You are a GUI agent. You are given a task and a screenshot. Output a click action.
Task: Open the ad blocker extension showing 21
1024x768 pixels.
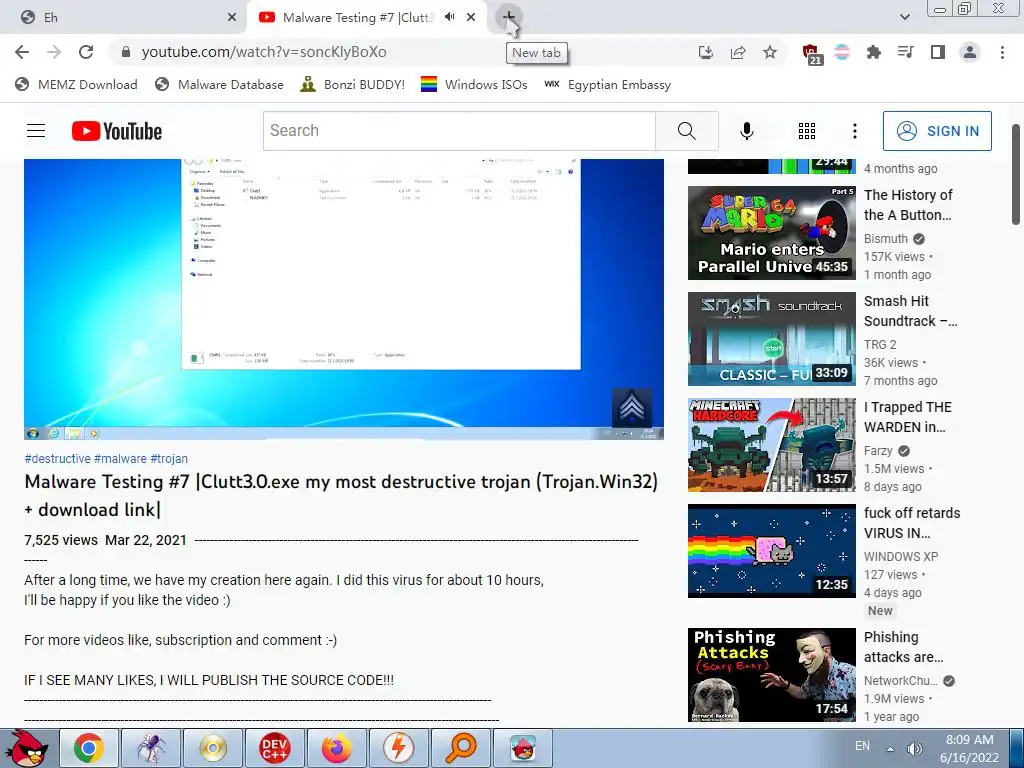click(811, 54)
